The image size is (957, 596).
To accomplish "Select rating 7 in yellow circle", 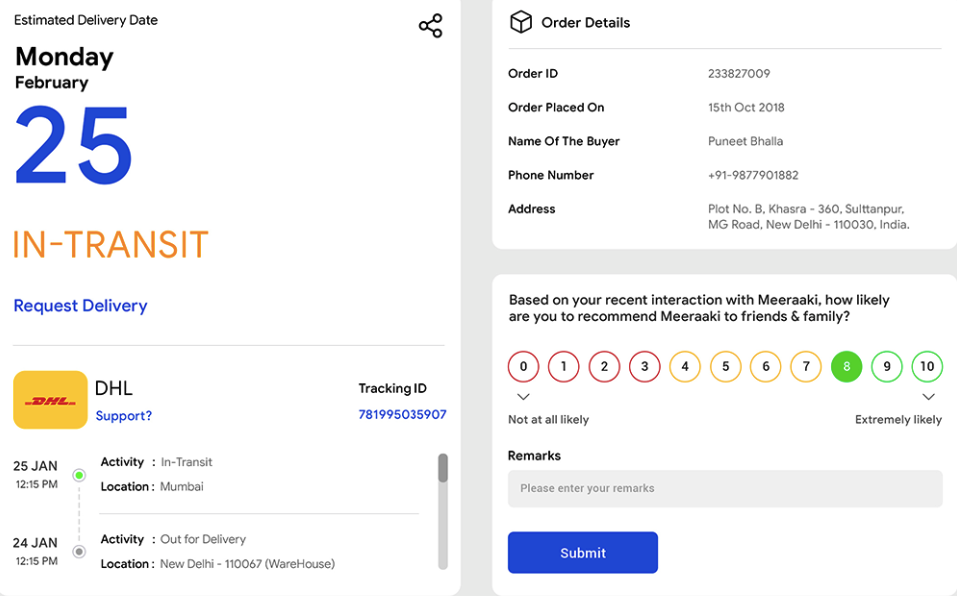I will click(806, 367).
